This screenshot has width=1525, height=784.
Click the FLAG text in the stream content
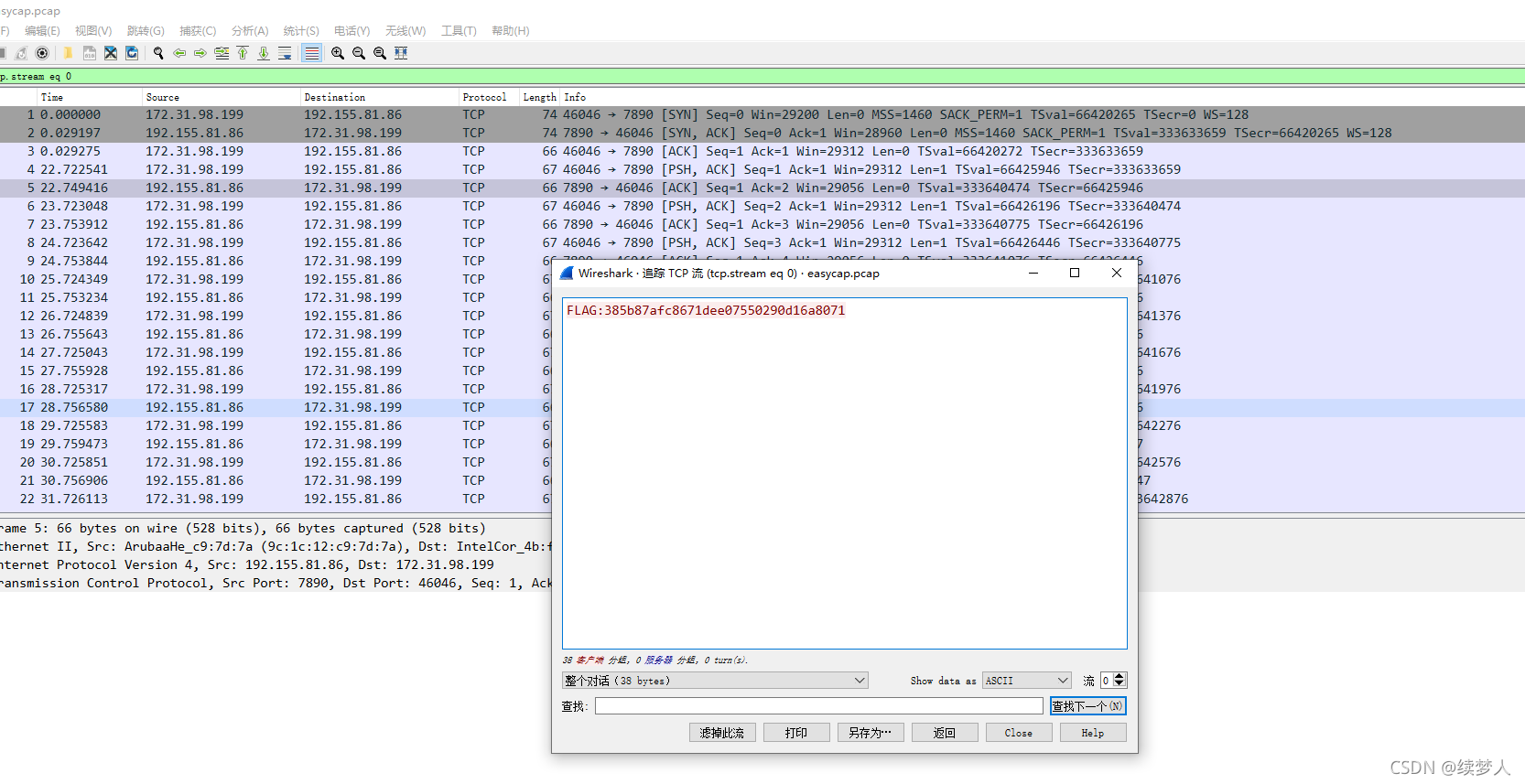(x=706, y=310)
